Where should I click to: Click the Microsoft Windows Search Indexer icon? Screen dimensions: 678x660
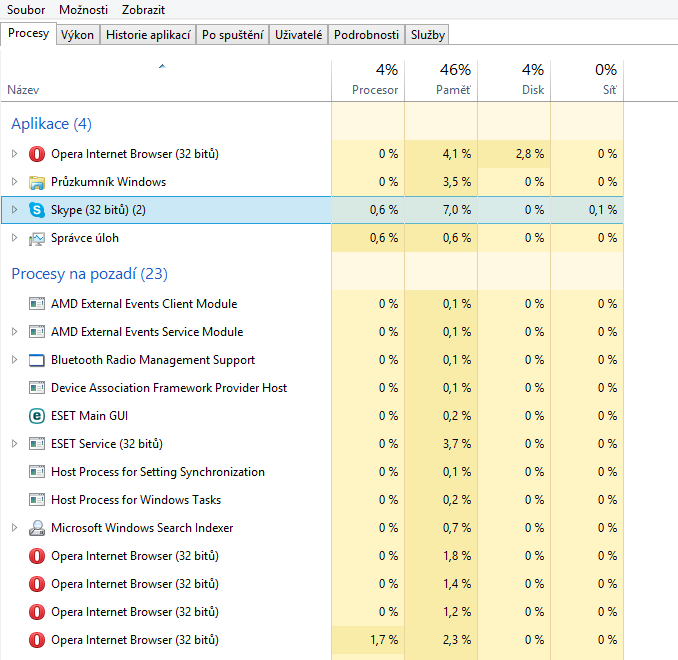(x=37, y=528)
